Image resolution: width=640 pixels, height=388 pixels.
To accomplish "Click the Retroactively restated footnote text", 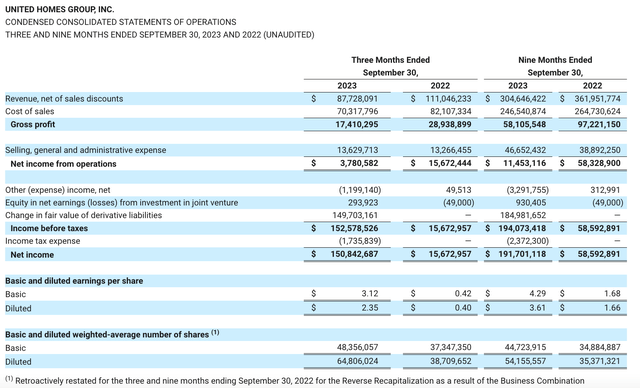I will coord(300,381).
